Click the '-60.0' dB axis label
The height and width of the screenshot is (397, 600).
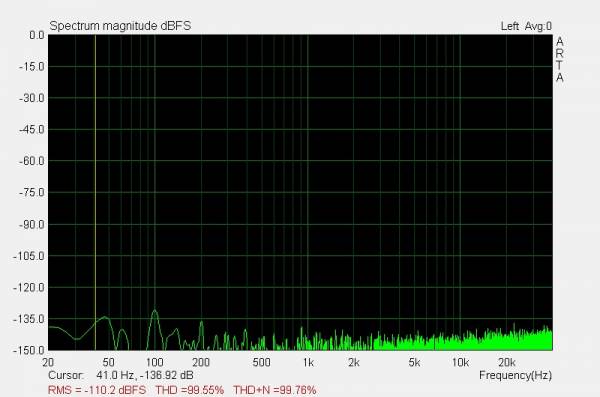click(x=31, y=161)
